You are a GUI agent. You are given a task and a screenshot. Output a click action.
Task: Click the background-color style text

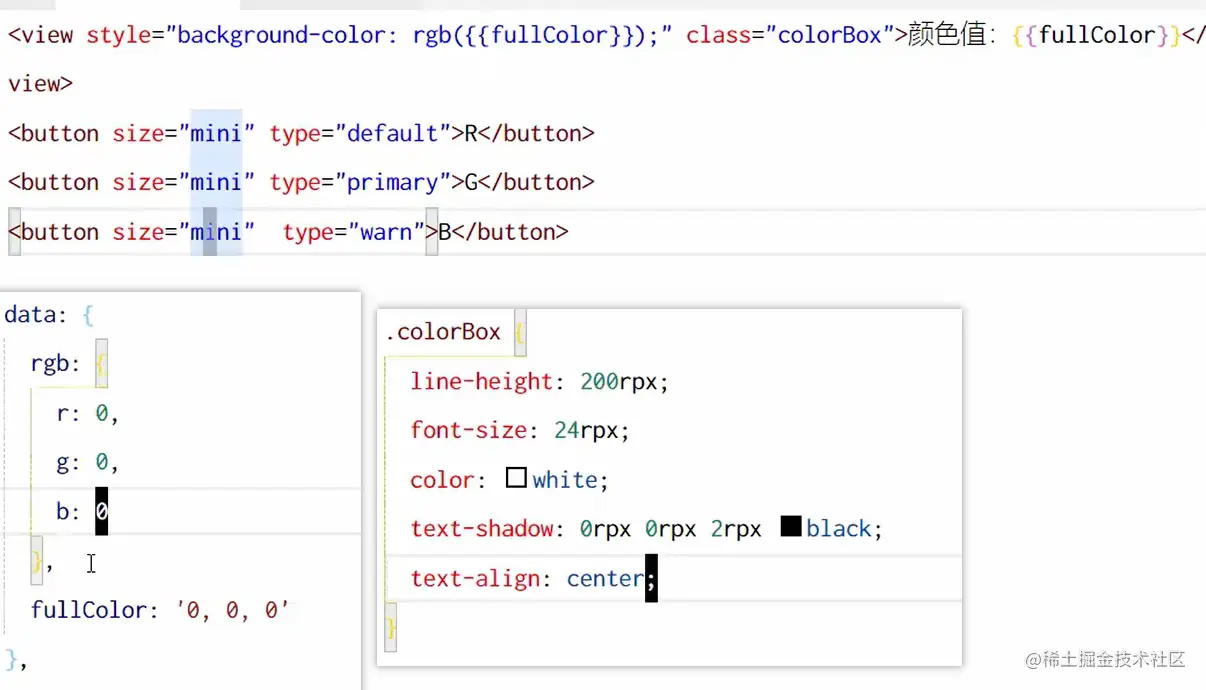287,35
